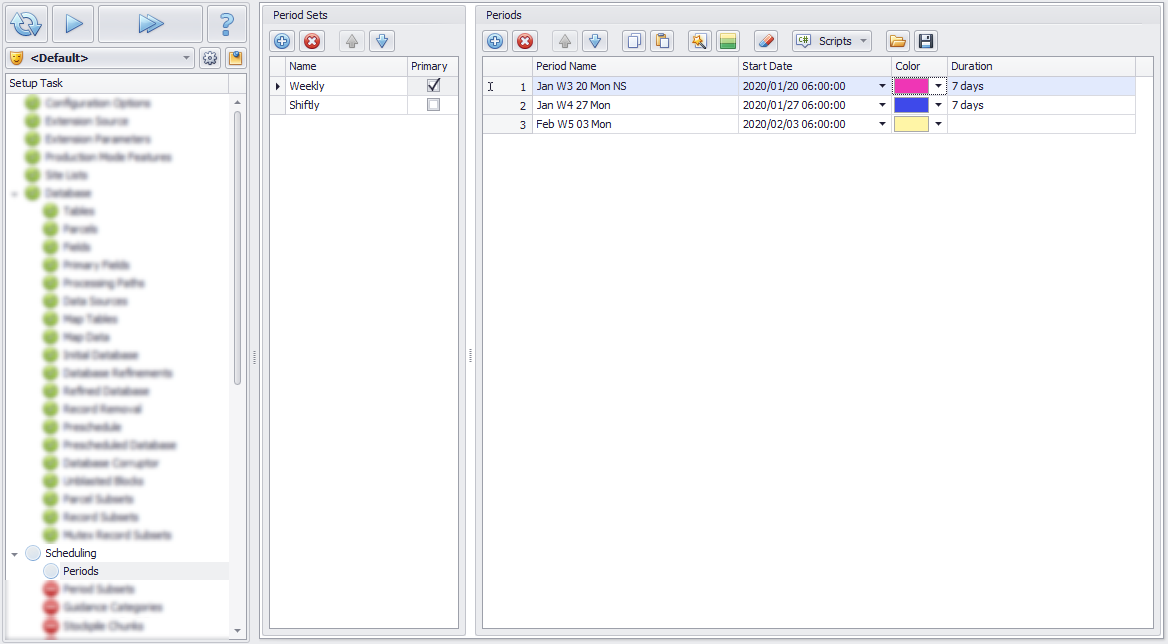This screenshot has height=644, width=1168.
Task: Click the Primary column header
Action: coord(433,66)
